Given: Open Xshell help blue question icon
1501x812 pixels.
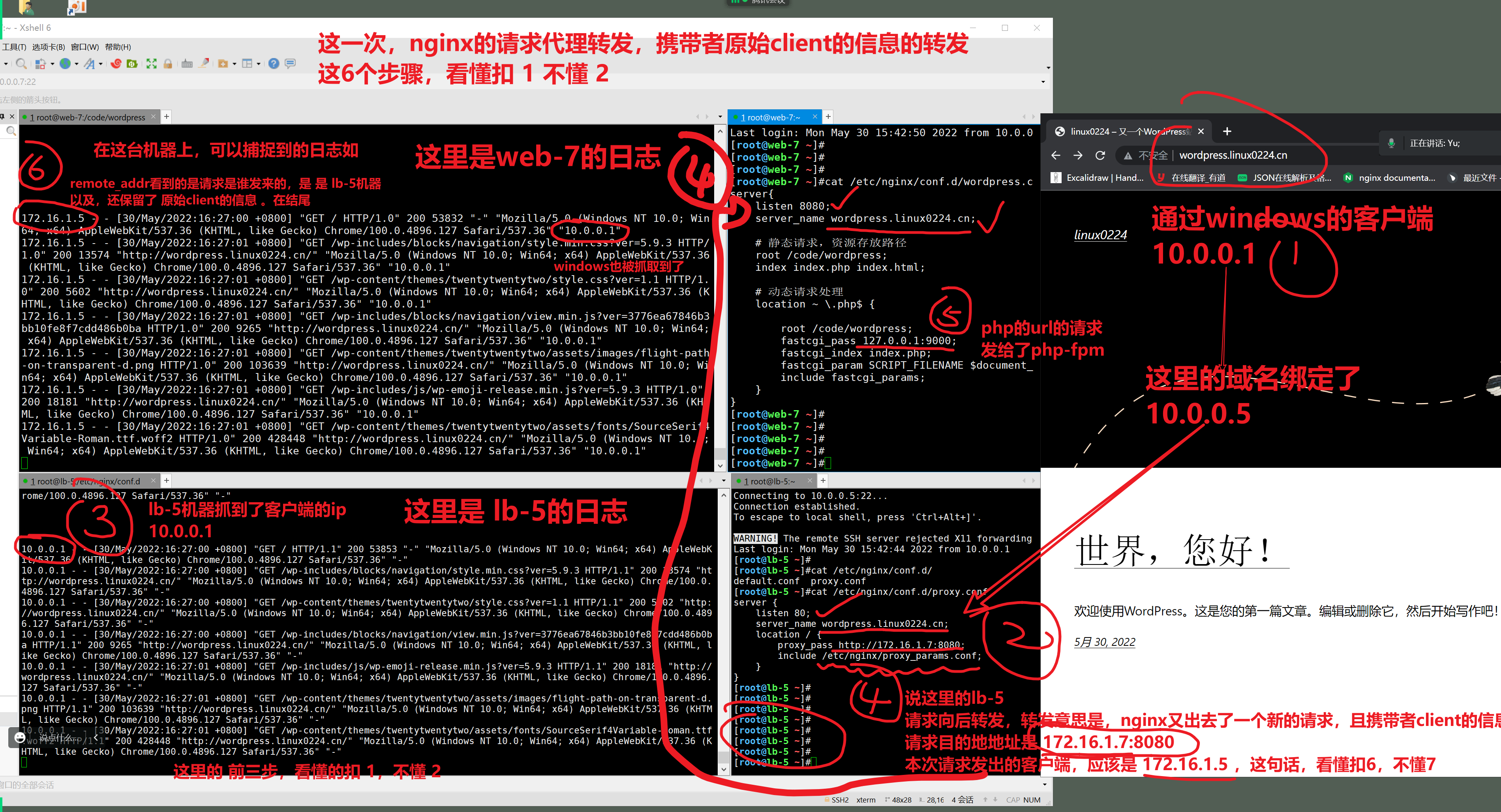Looking at the screenshot, I should pyautogui.click(x=274, y=64).
